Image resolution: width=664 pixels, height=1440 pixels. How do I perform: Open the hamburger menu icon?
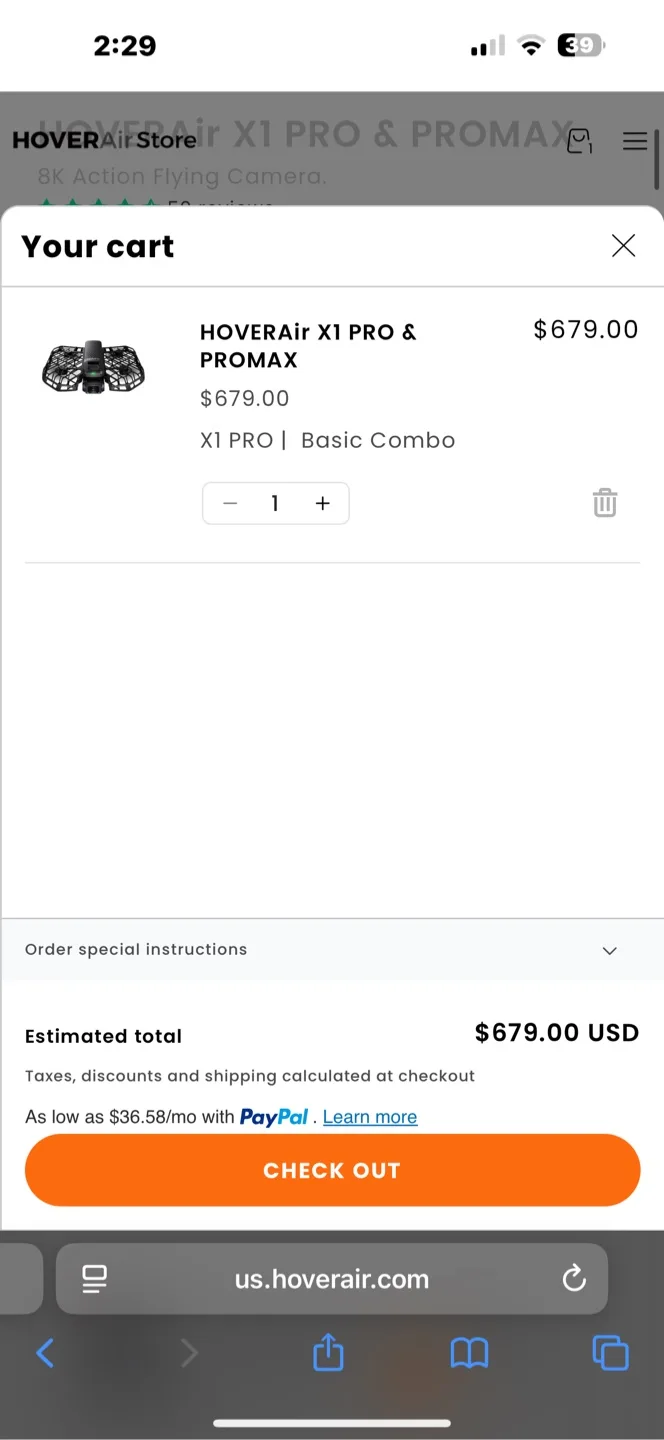[x=635, y=141]
